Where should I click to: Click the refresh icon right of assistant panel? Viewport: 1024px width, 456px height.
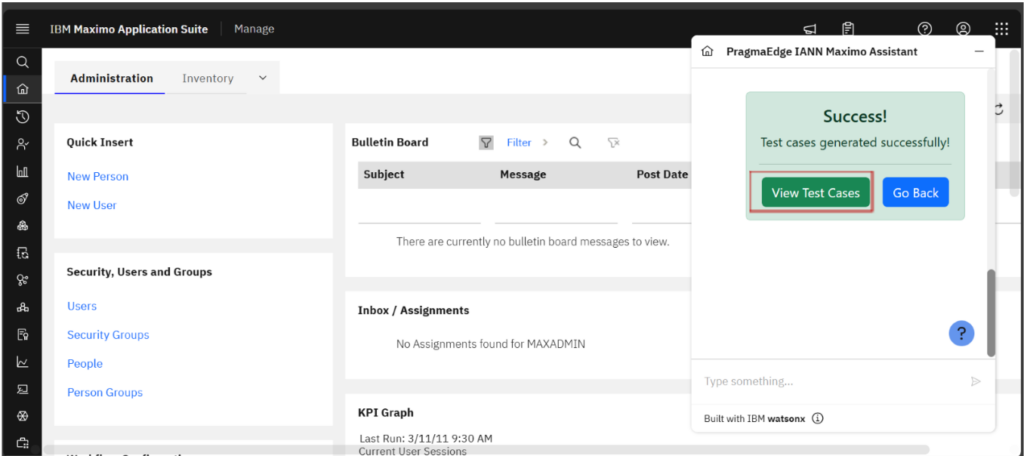[x=998, y=109]
